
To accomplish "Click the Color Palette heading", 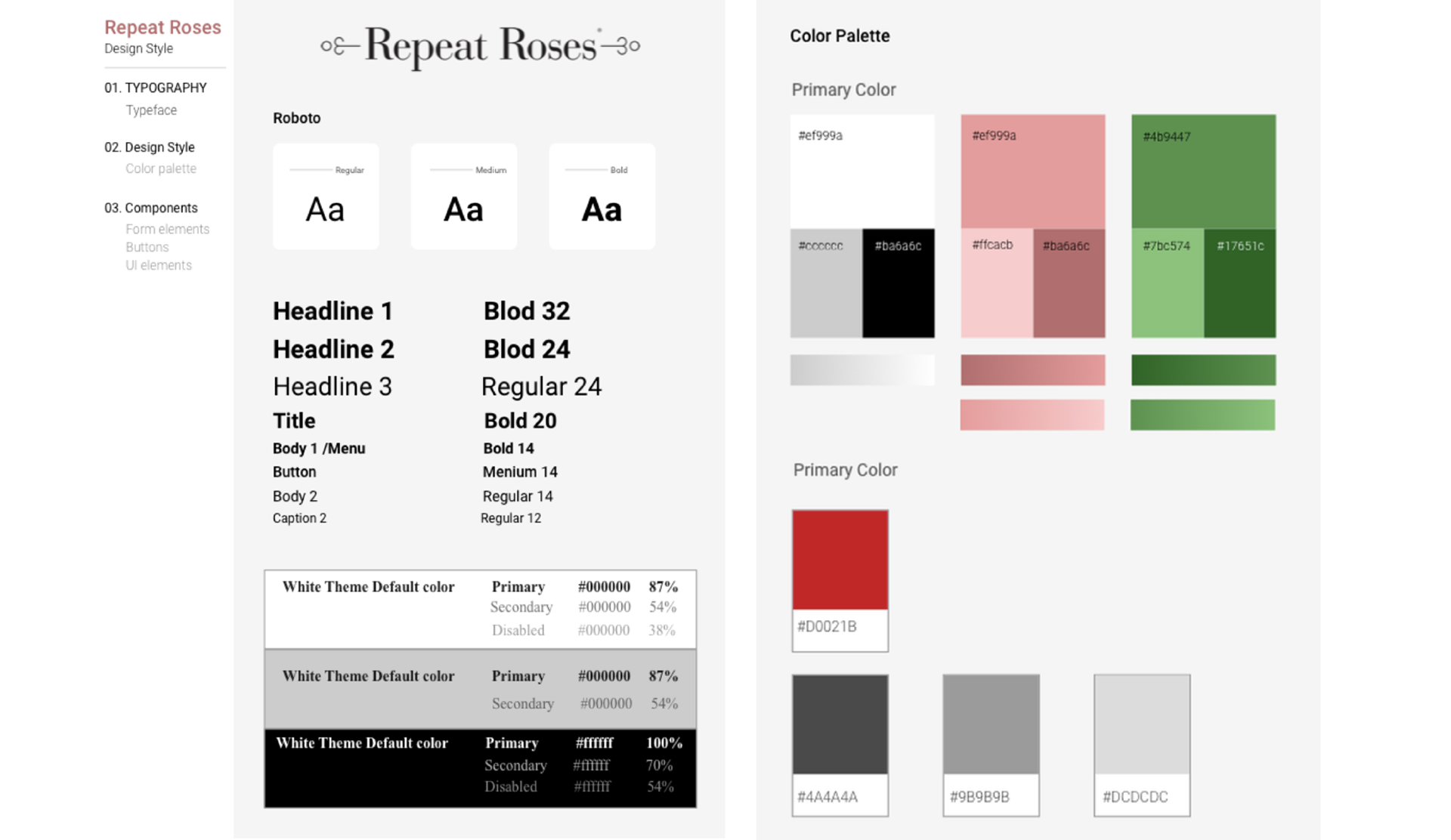I will tap(840, 36).
